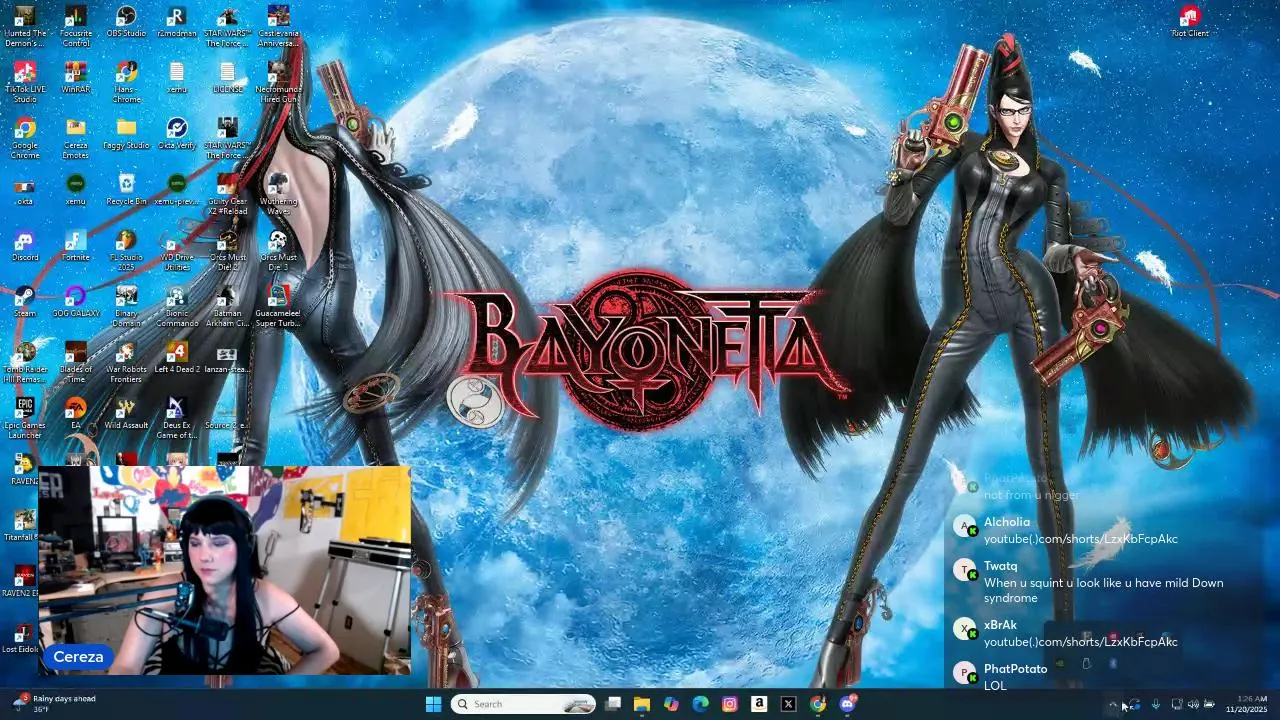This screenshot has width=1280, height=720.
Task: Open the Guilty Gear X2 #Reload shortcut
Action: (228, 194)
